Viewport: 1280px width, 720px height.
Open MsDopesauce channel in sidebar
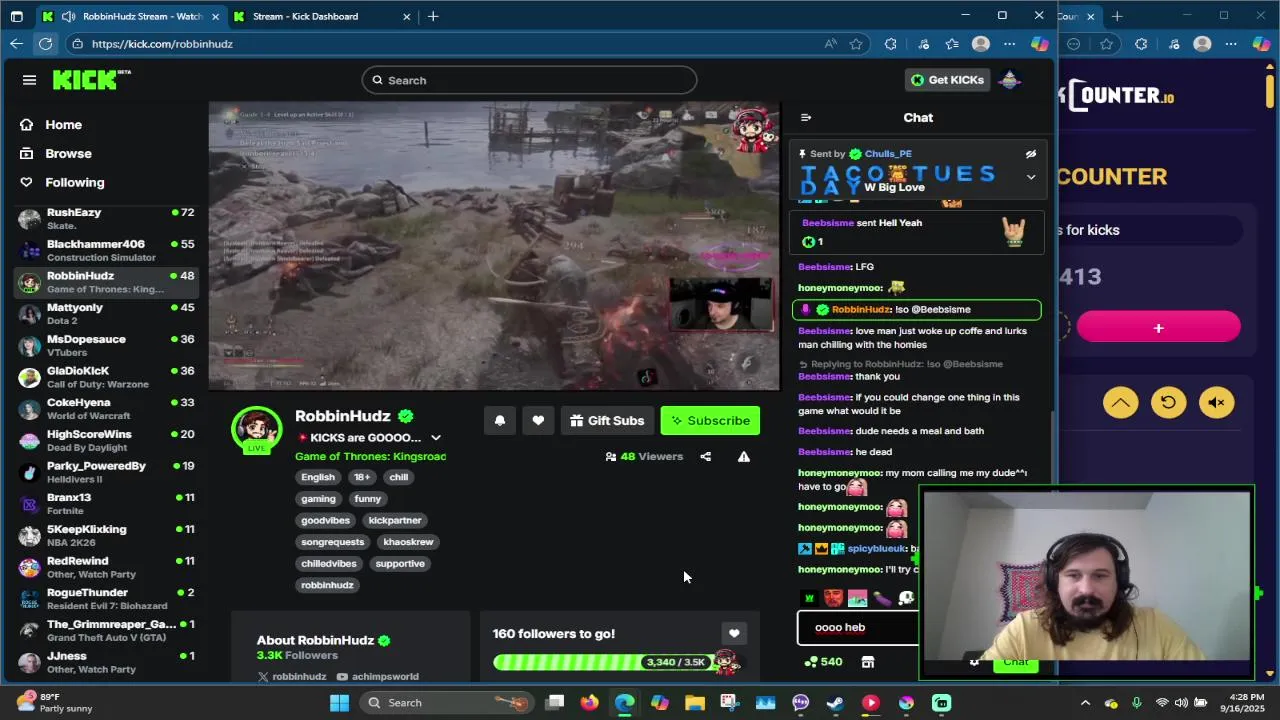pyautogui.click(x=106, y=345)
